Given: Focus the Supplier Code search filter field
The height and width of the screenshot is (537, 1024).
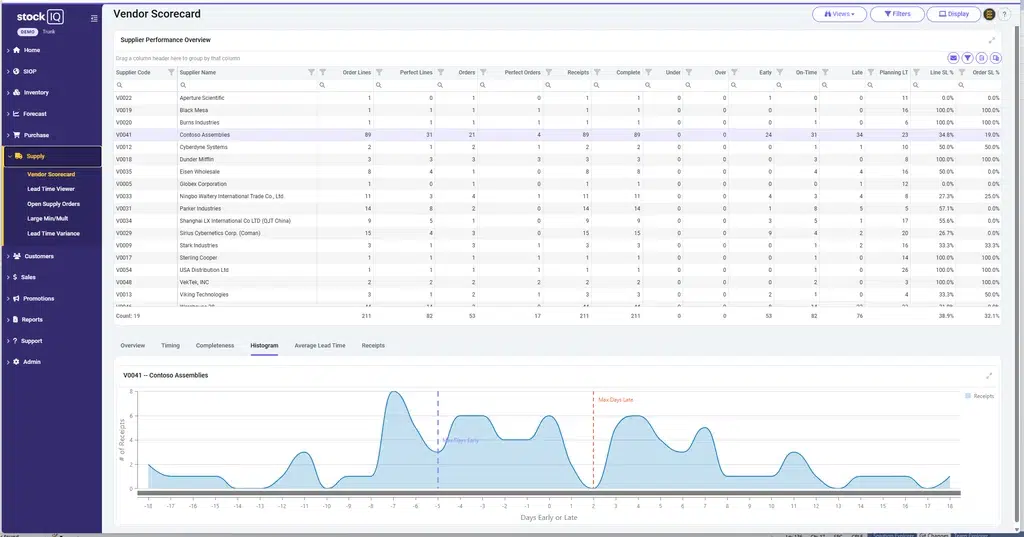Looking at the screenshot, I should click(x=146, y=85).
